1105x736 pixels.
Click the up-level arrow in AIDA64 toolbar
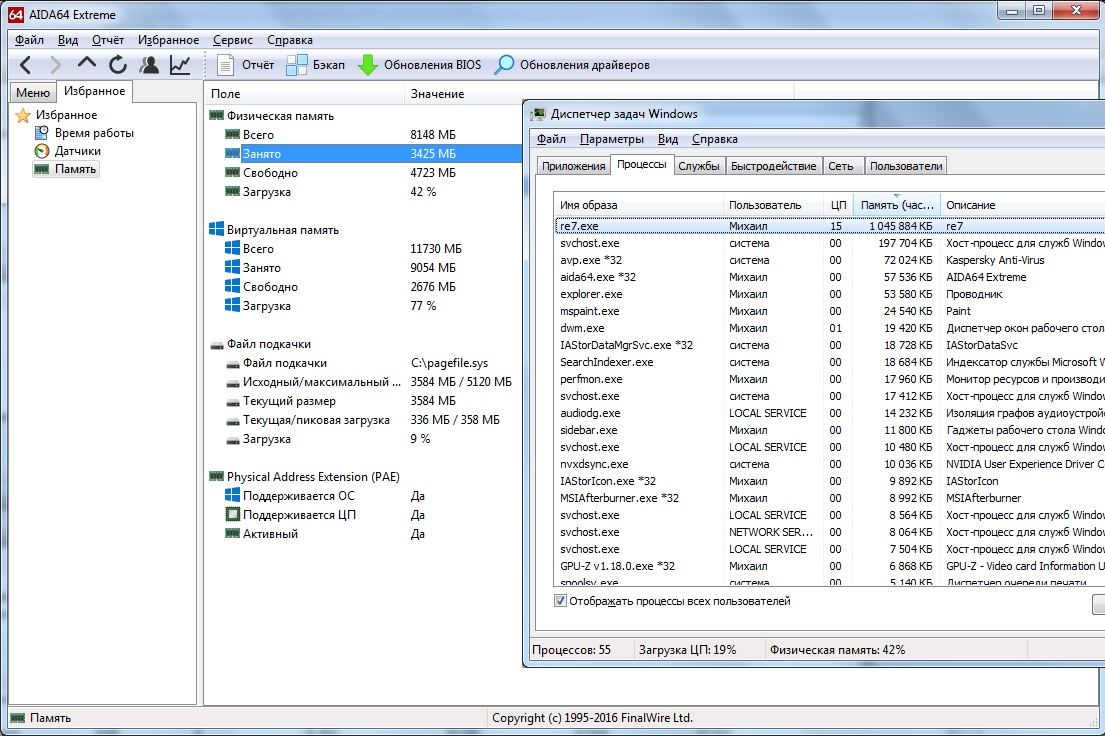coord(87,63)
